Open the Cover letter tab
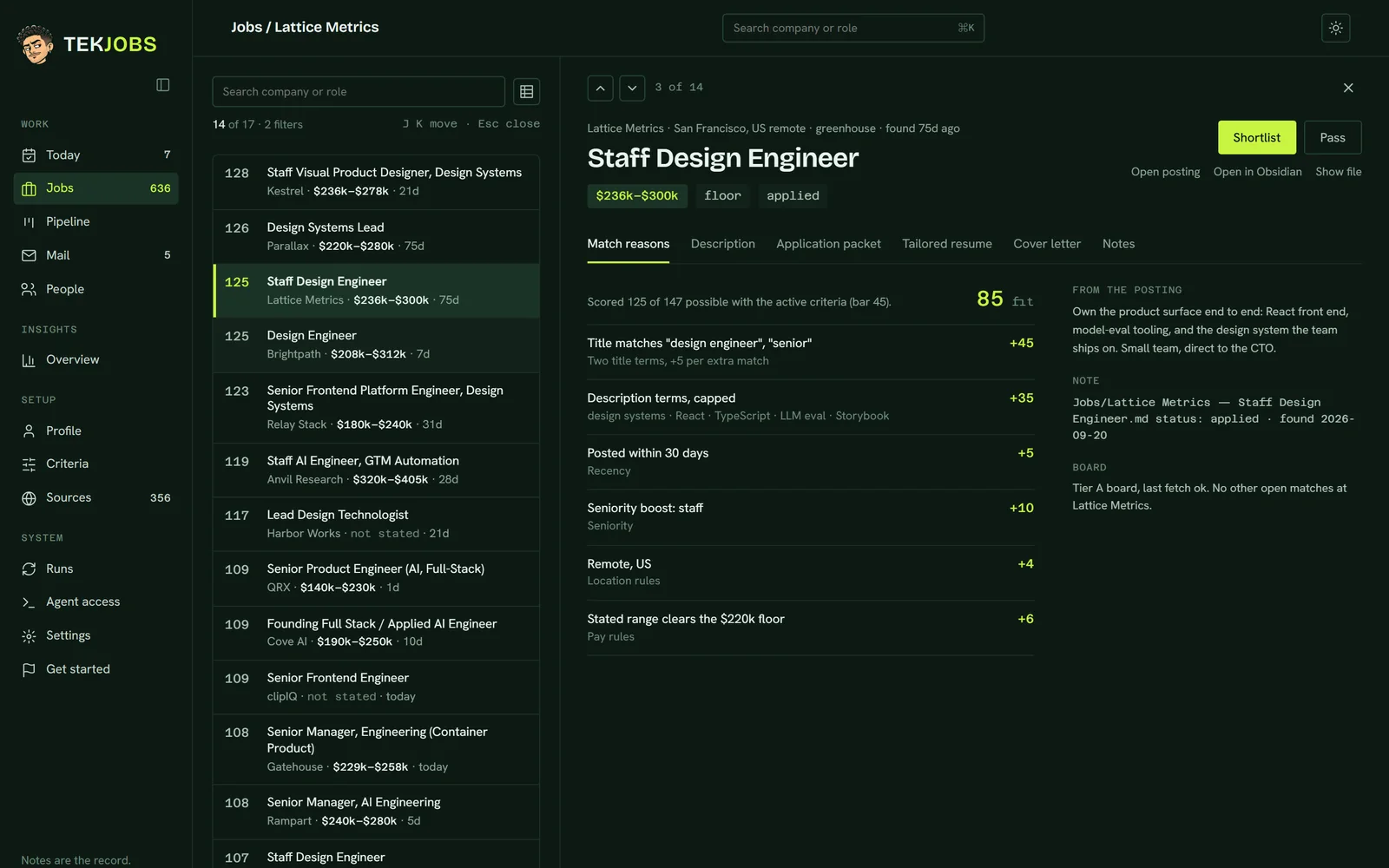 coord(1047,244)
